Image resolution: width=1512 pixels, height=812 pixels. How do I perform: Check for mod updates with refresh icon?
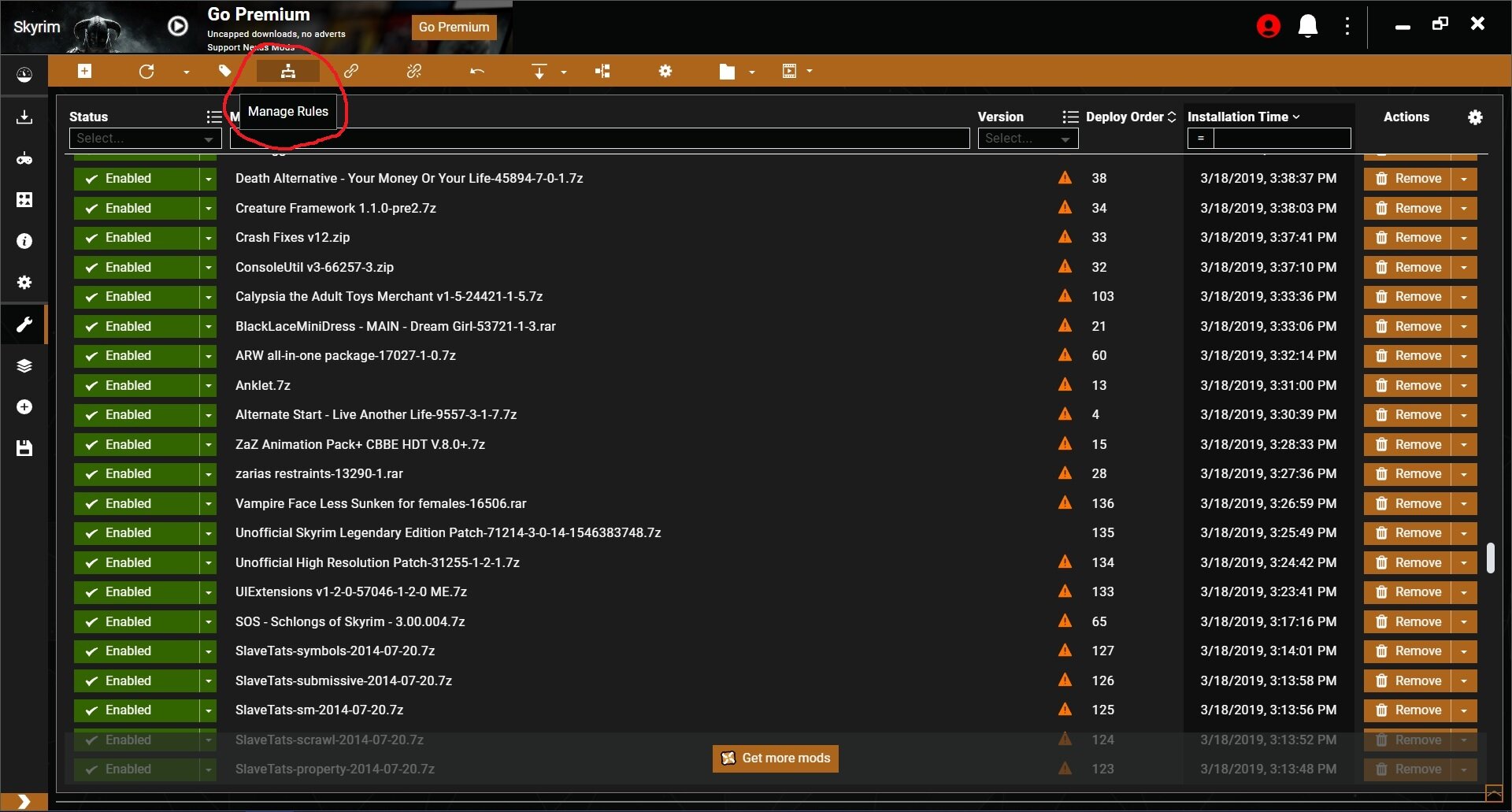pos(146,72)
